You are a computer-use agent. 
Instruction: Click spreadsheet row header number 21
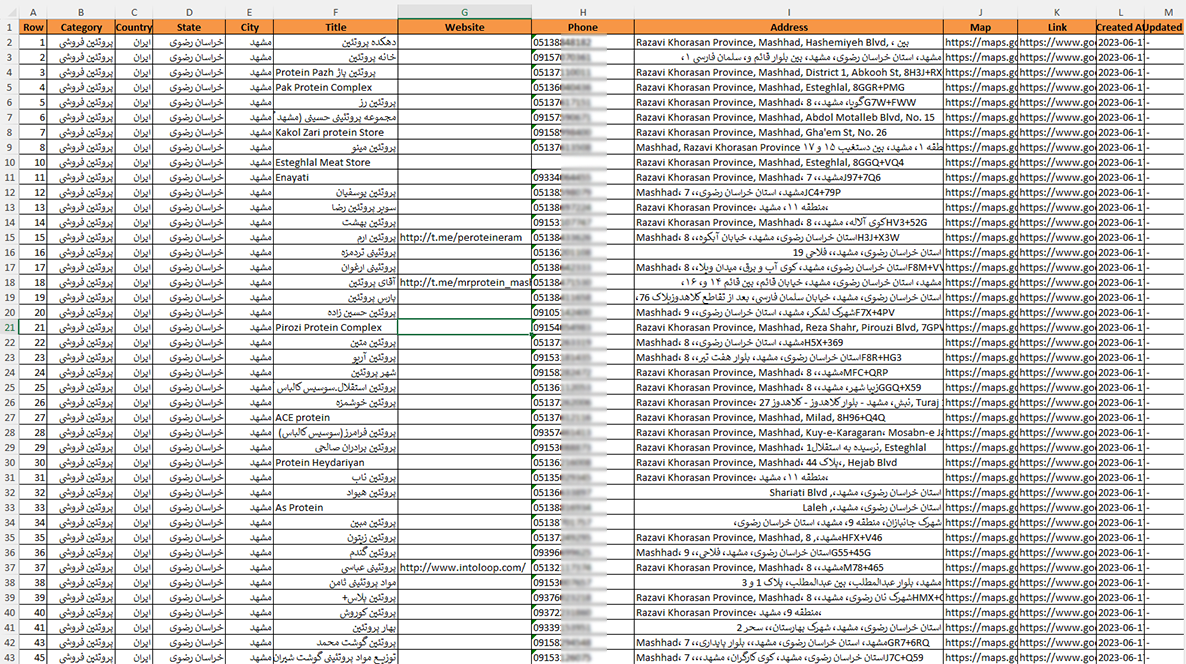point(10,327)
